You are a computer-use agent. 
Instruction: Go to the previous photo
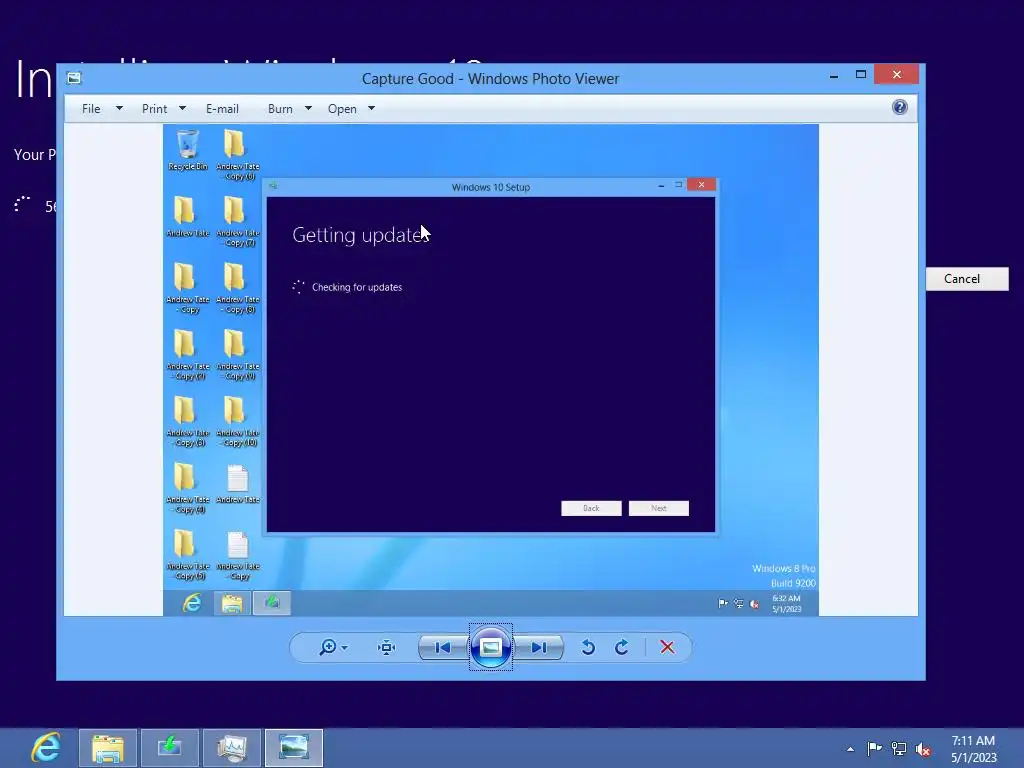(x=443, y=648)
